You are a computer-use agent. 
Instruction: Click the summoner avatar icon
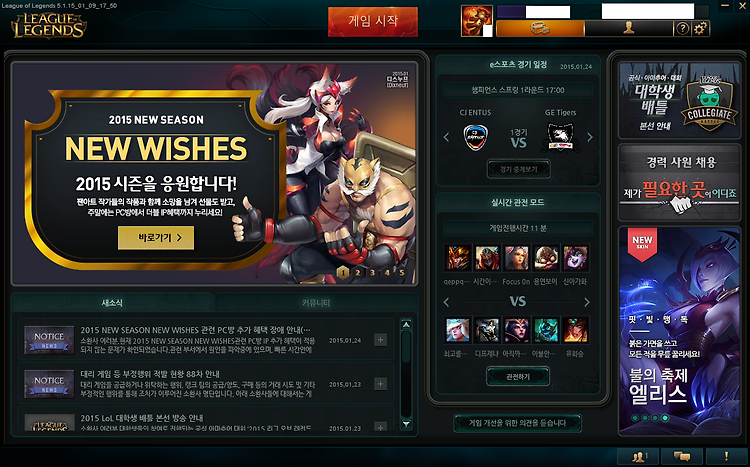pyautogui.click(x=476, y=21)
